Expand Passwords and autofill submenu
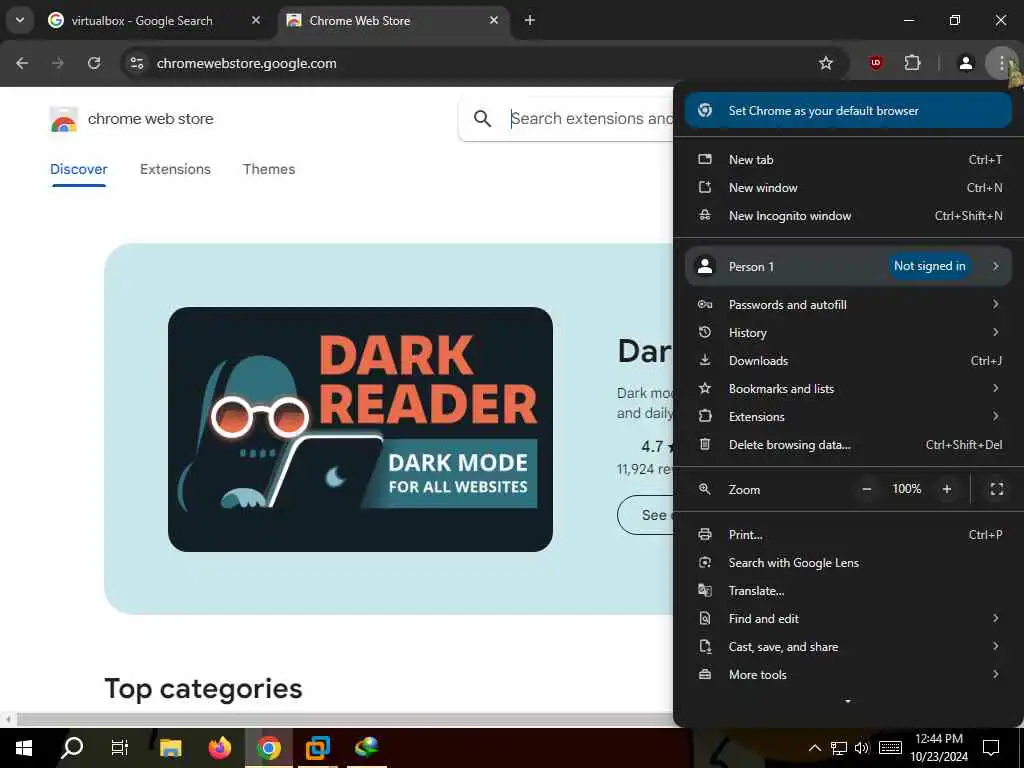Viewport: 1024px width, 768px height. tap(848, 304)
